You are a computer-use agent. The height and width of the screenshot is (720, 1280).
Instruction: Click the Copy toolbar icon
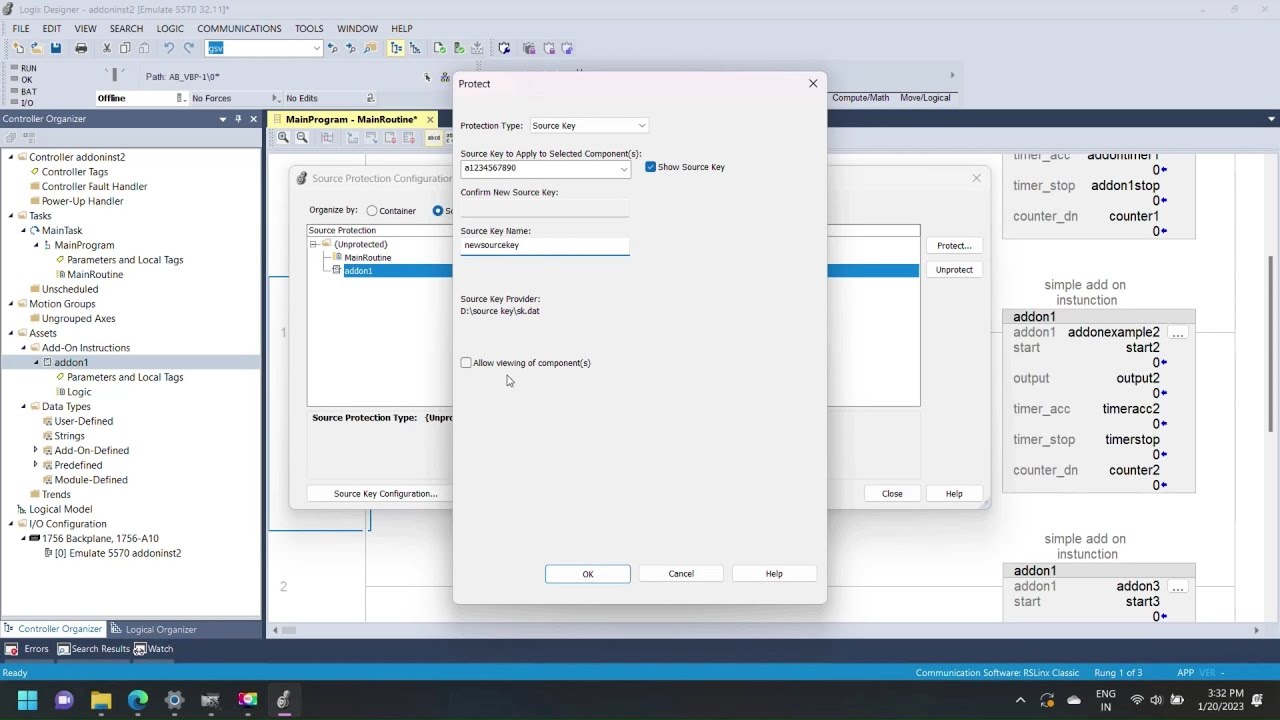pos(125,48)
